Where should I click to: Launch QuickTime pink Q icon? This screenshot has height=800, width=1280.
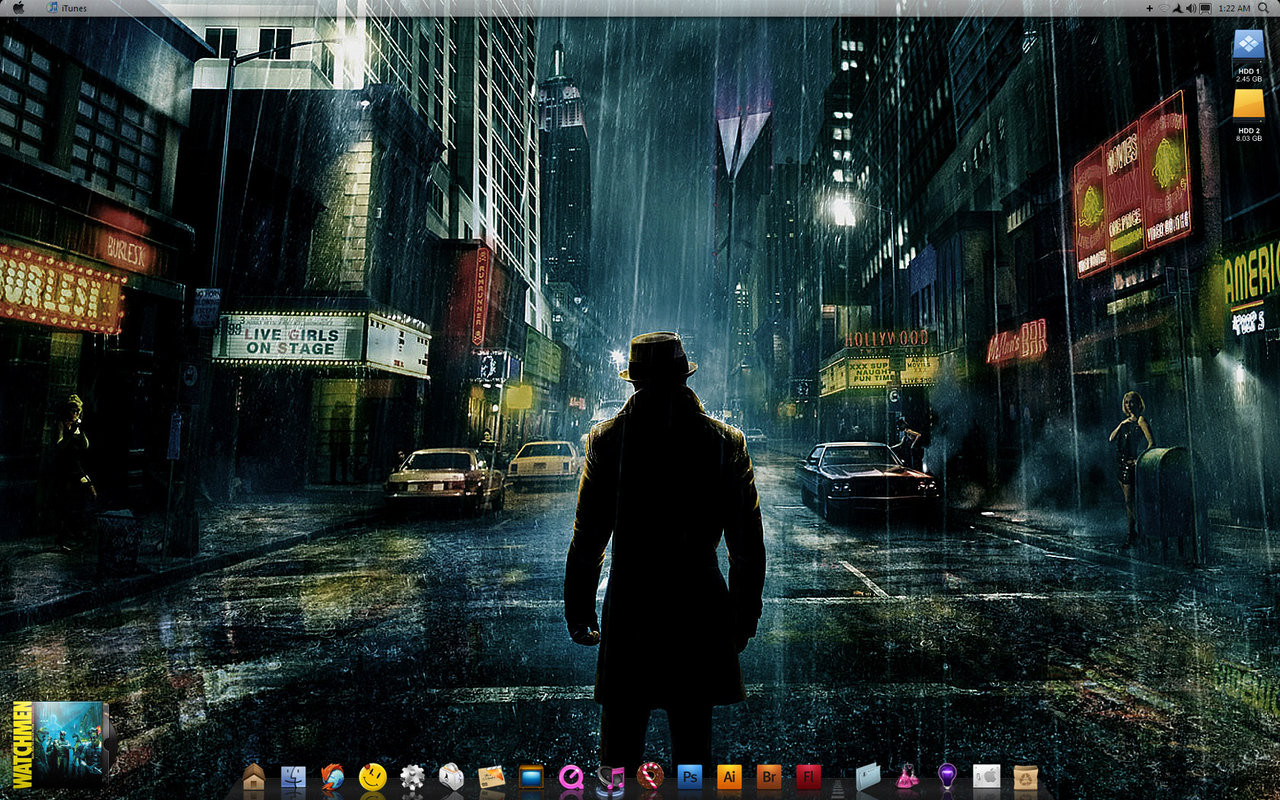(x=571, y=777)
